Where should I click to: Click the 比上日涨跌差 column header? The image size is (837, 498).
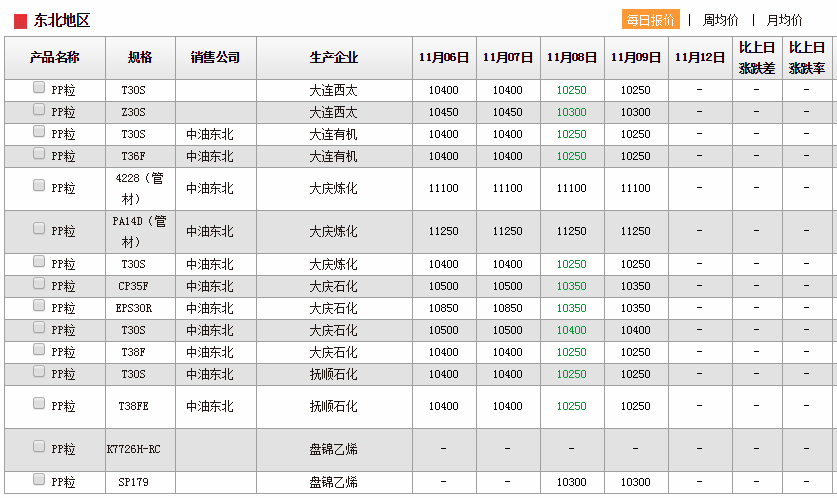[x=757, y=58]
